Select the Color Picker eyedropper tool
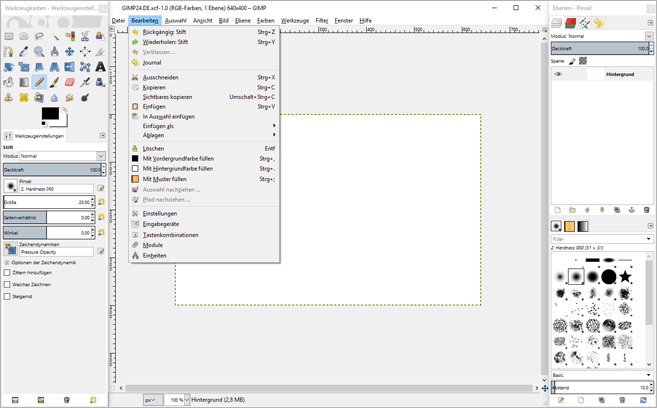The image size is (657, 408). pos(24,52)
